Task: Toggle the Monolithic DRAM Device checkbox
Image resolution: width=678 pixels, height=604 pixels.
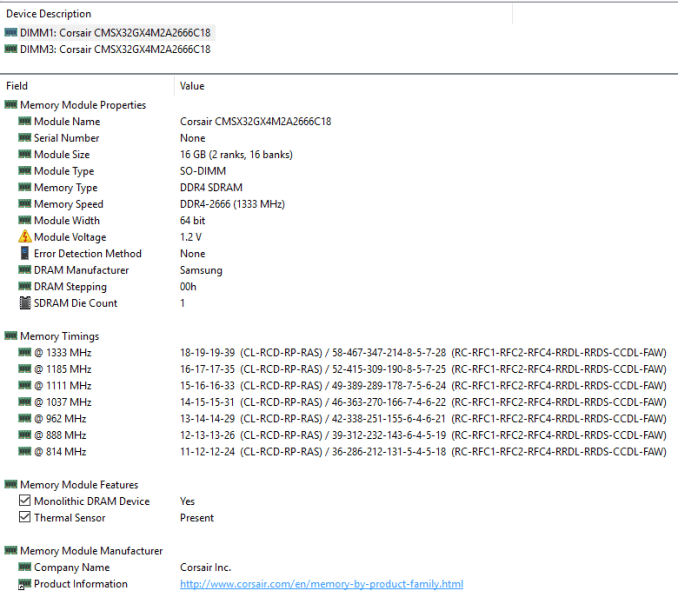Action: coord(25,501)
